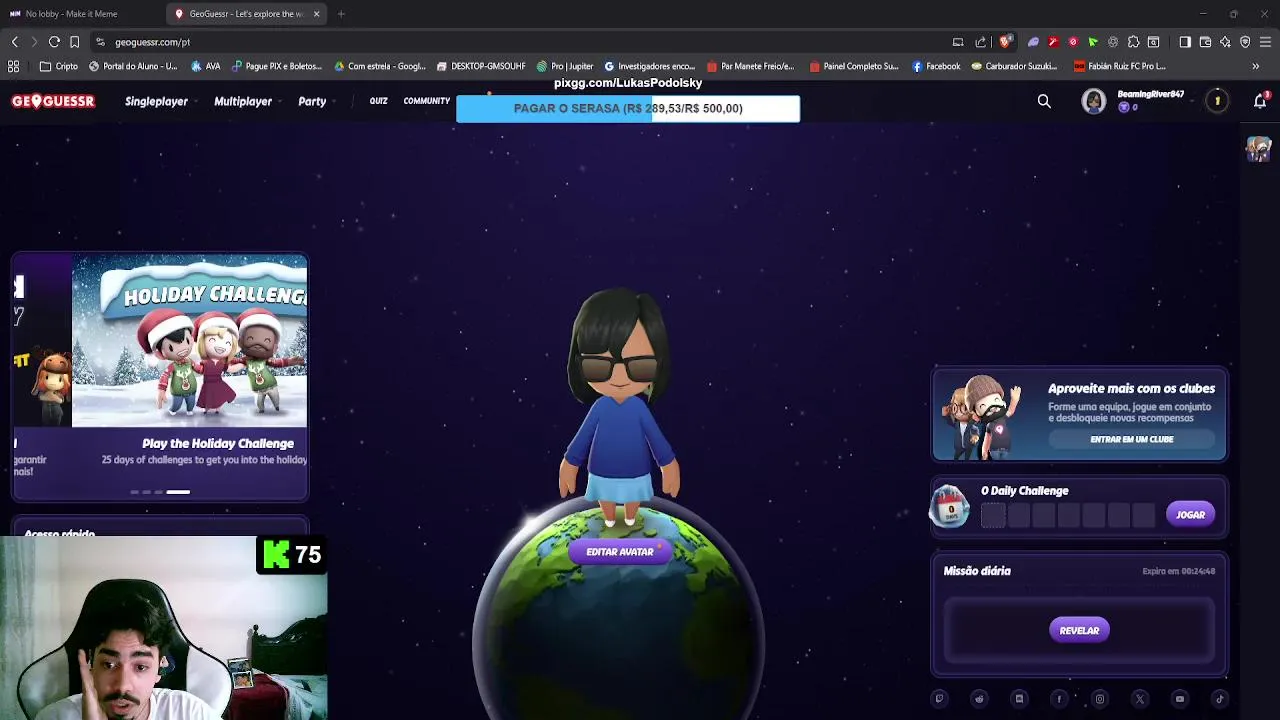The width and height of the screenshot is (1280, 720).
Task: Click JOGAR for the Daily Challenge
Action: [x=1190, y=514]
